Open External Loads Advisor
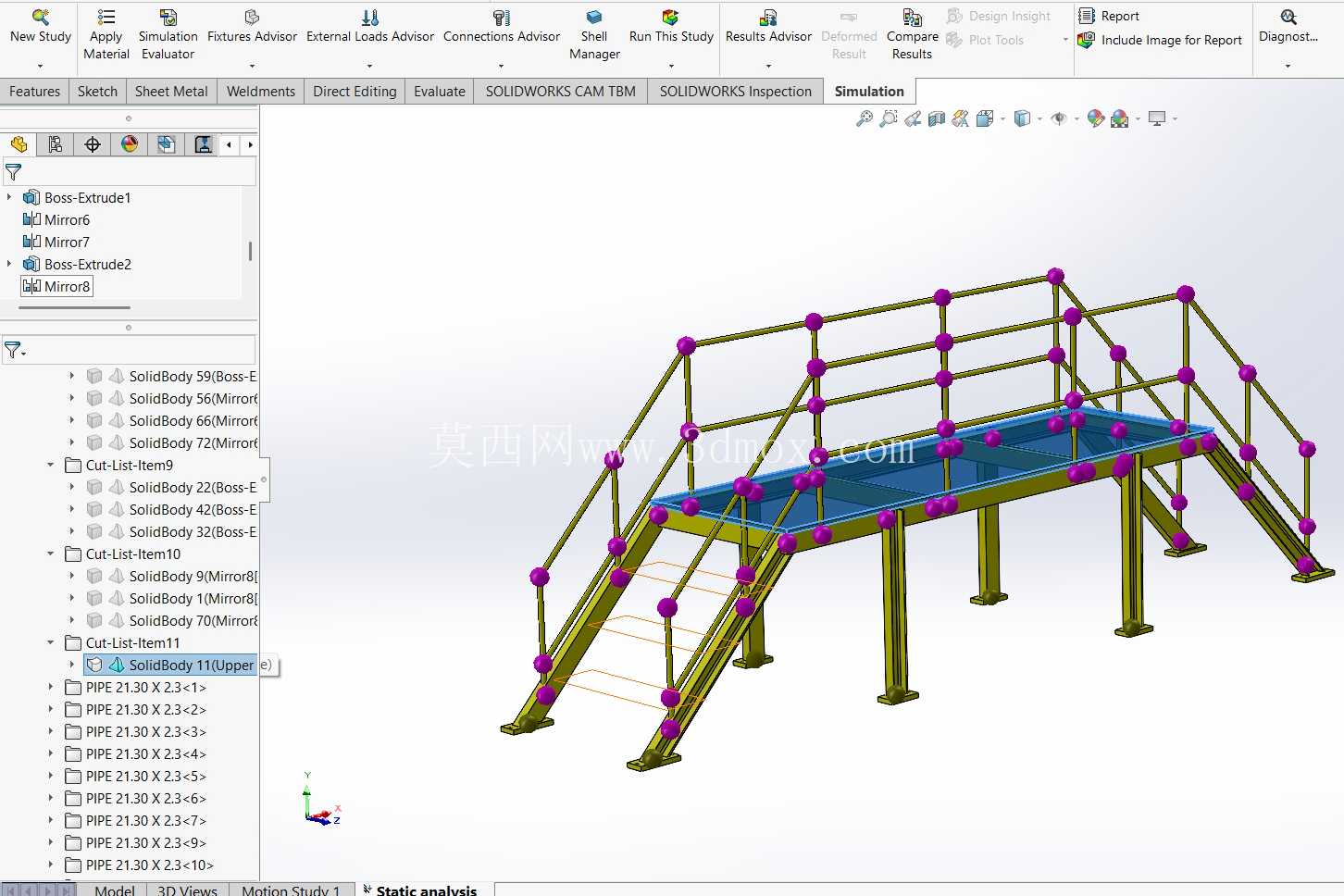The height and width of the screenshot is (896, 1344). [369, 26]
